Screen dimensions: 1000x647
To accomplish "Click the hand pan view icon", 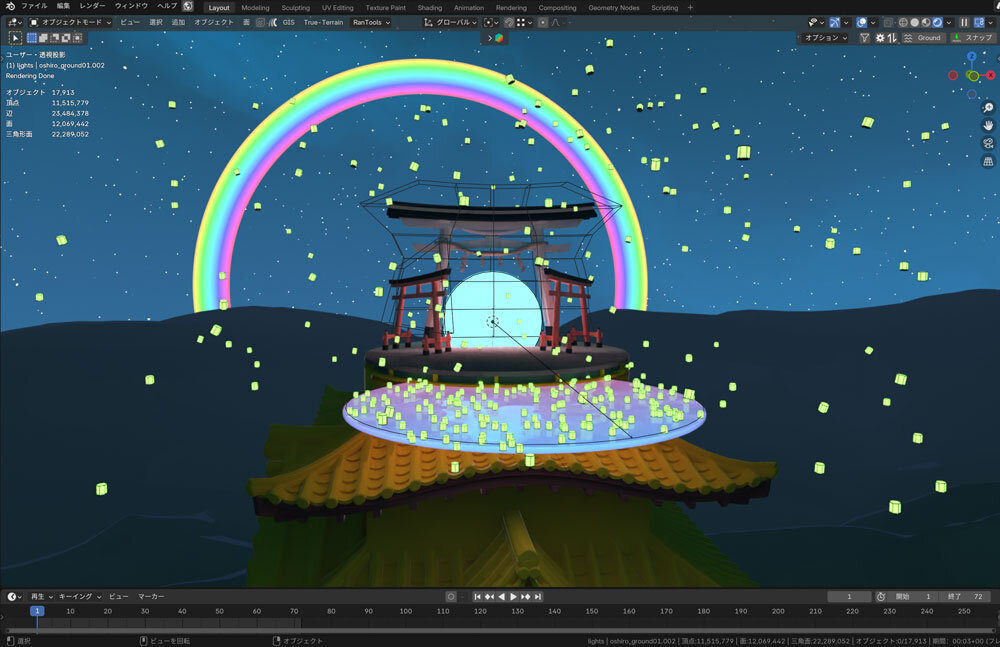I will [x=988, y=126].
